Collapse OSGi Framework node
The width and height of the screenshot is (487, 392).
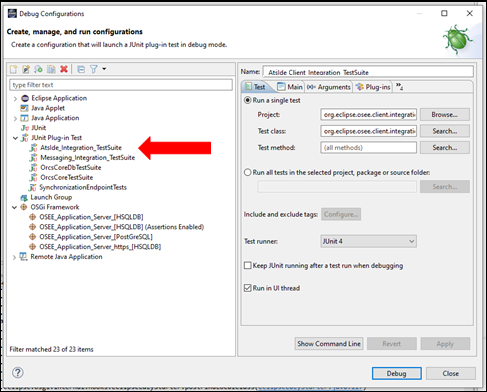(14, 207)
